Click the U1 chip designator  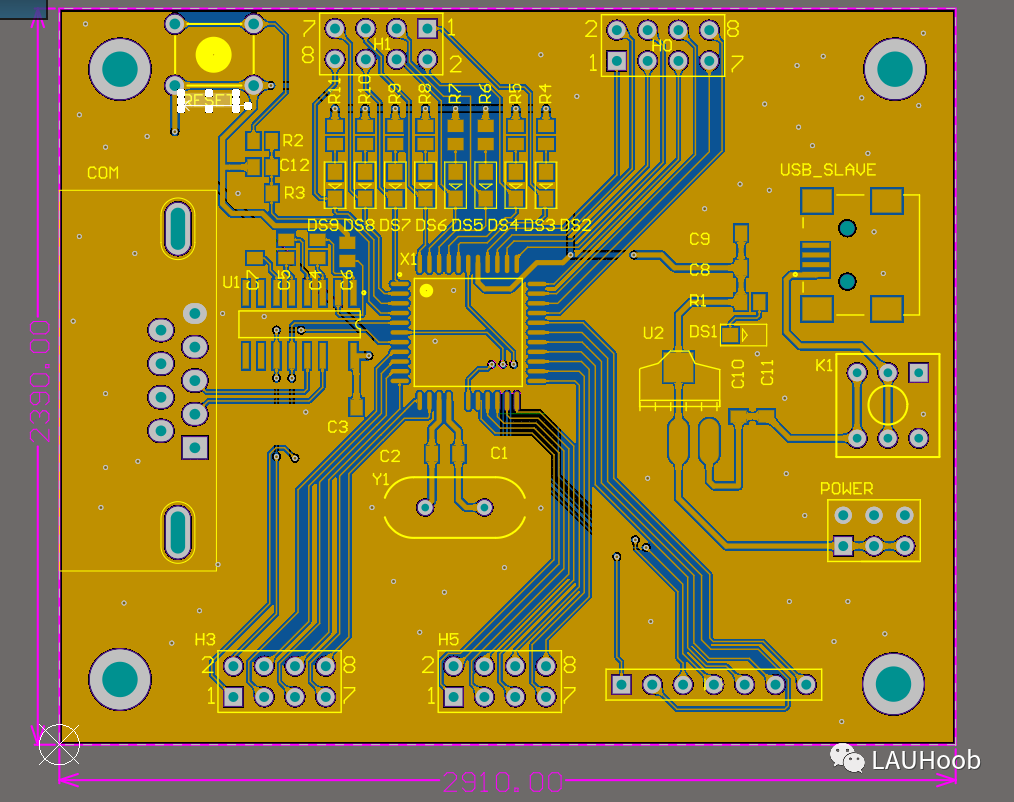click(x=231, y=282)
